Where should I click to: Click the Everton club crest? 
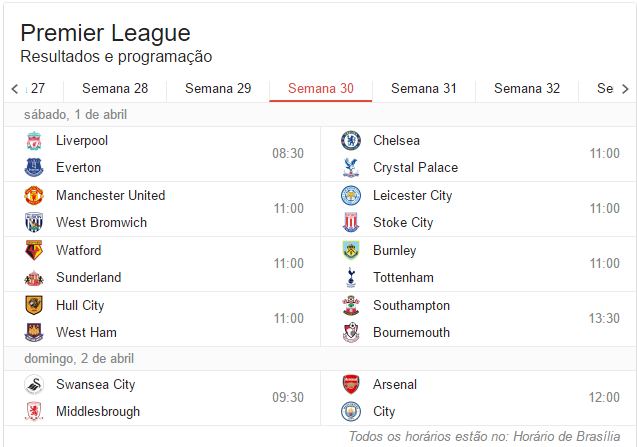click(34, 168)
